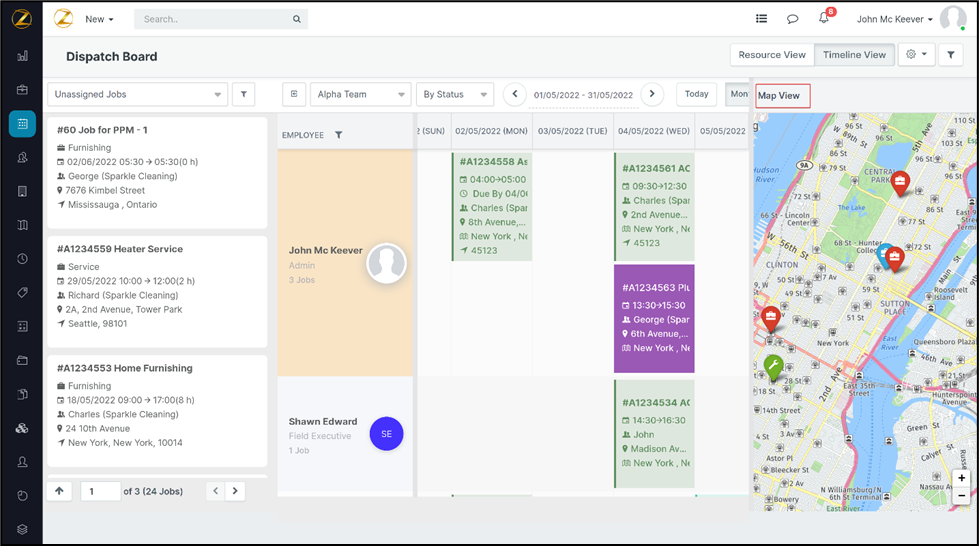The height and width of the screenshot is (546, 979).
Task: Switch to Resource View
Action: 772,55
